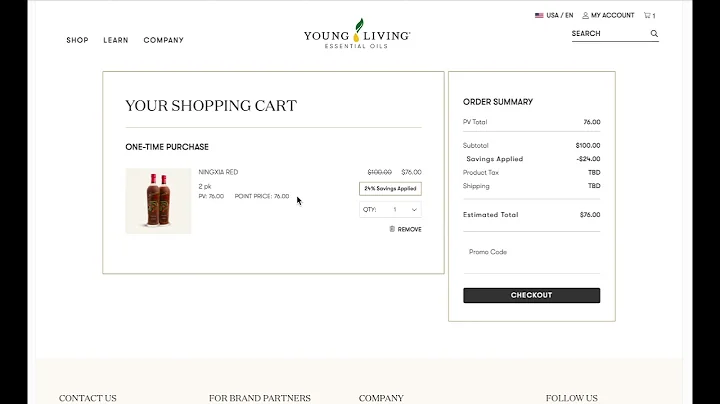Click the Estimated Total $76.00 value
Image resolution: width=720 pixels, height=404 pixels.
tap(590, 214)
